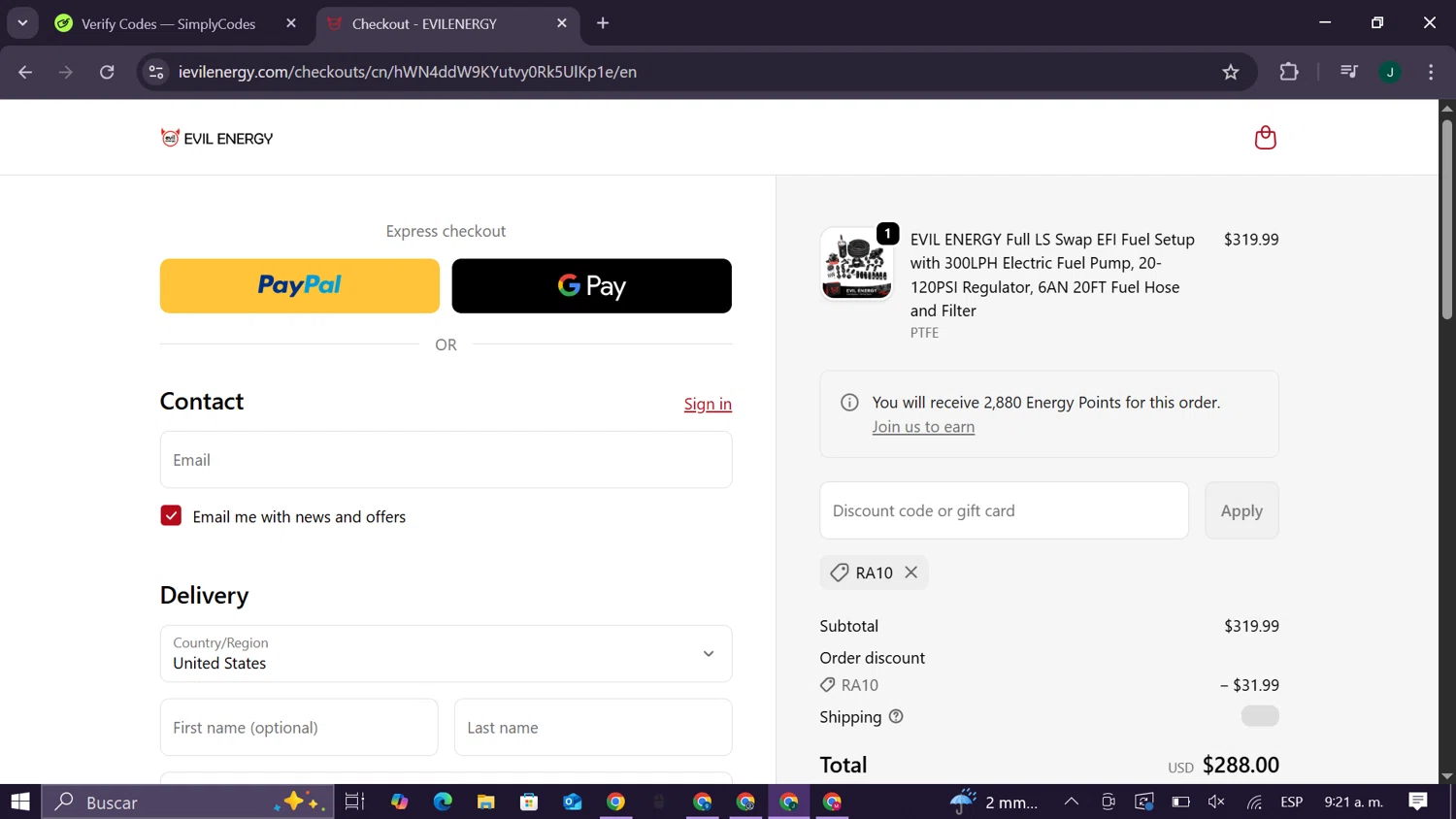Open the weather widget showing 2 mm
1456x819 pixels.
[994, 802]
